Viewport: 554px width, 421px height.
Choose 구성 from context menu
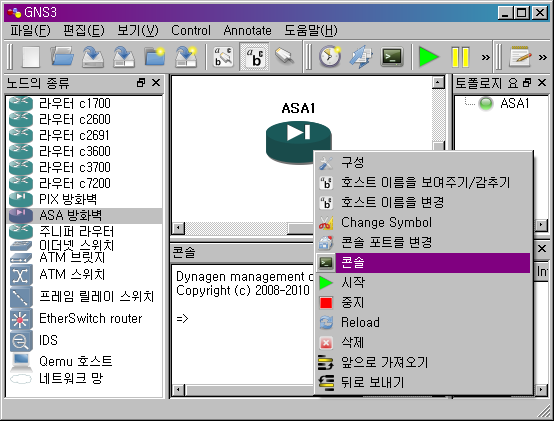[423, 163]
